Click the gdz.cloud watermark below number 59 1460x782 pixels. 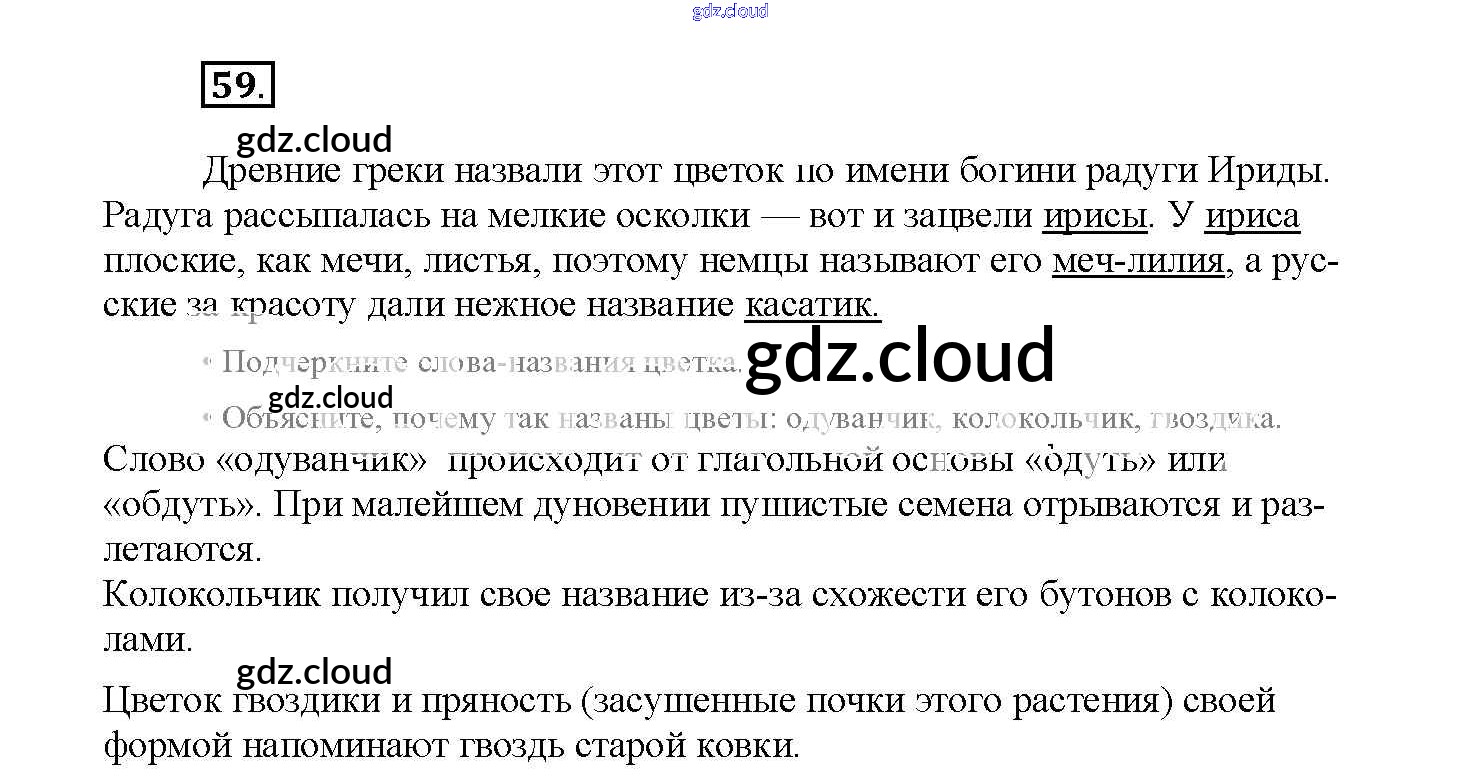click(x=314, y=140)
